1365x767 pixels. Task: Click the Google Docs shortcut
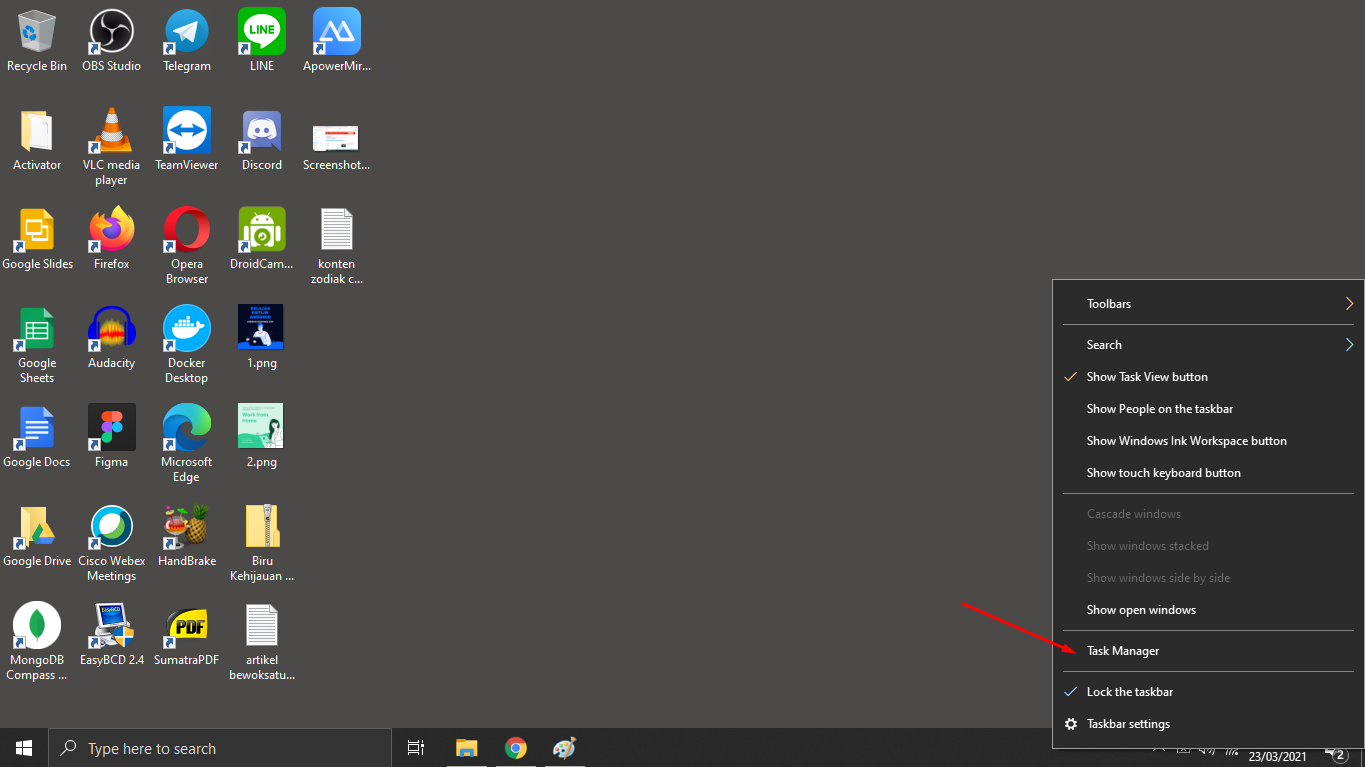click(x=37, y=436)
